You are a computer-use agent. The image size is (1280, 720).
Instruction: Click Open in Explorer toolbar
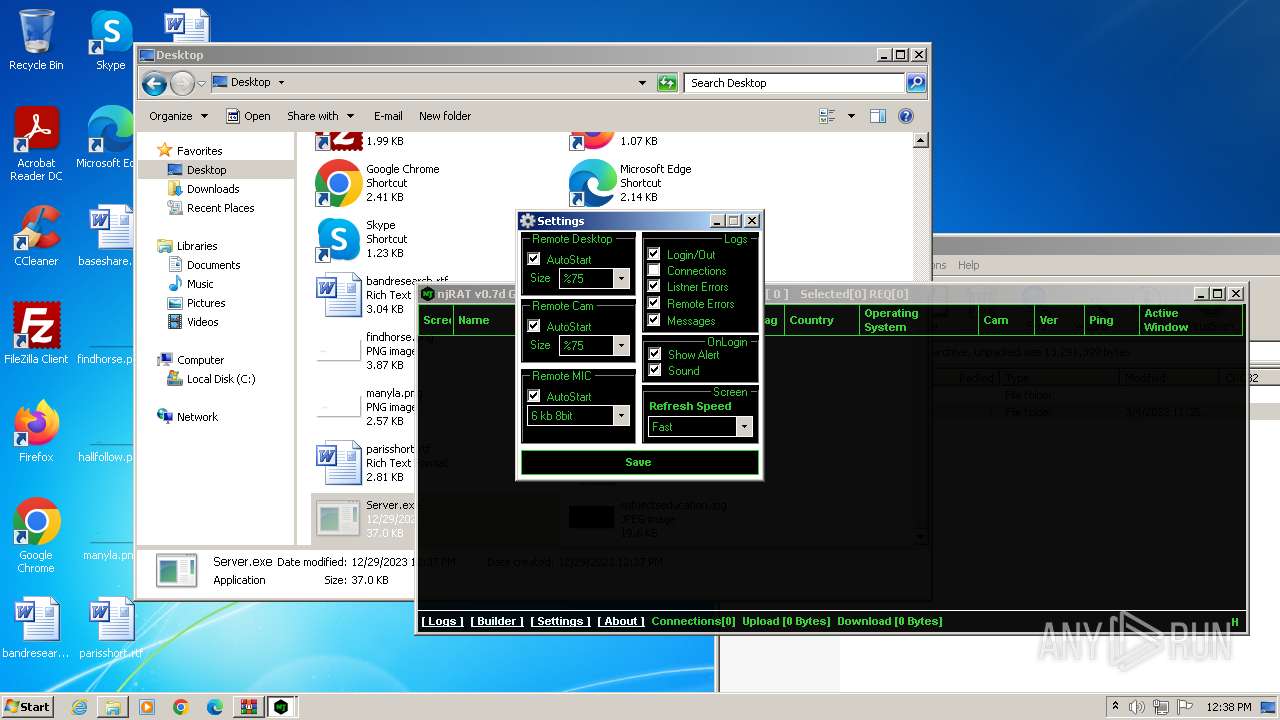point(248,116)
